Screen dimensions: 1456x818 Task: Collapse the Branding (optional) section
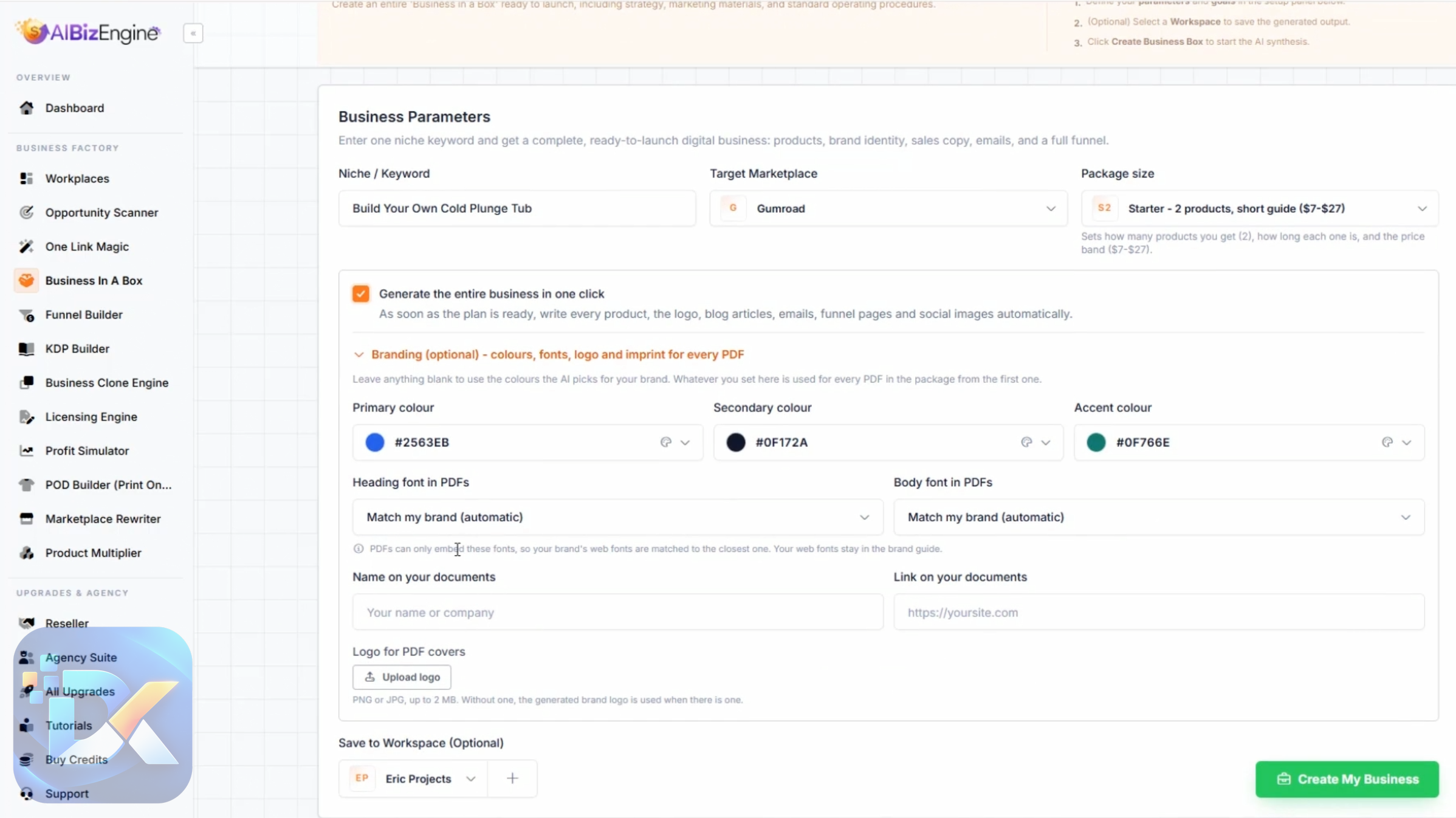(548, 354)
